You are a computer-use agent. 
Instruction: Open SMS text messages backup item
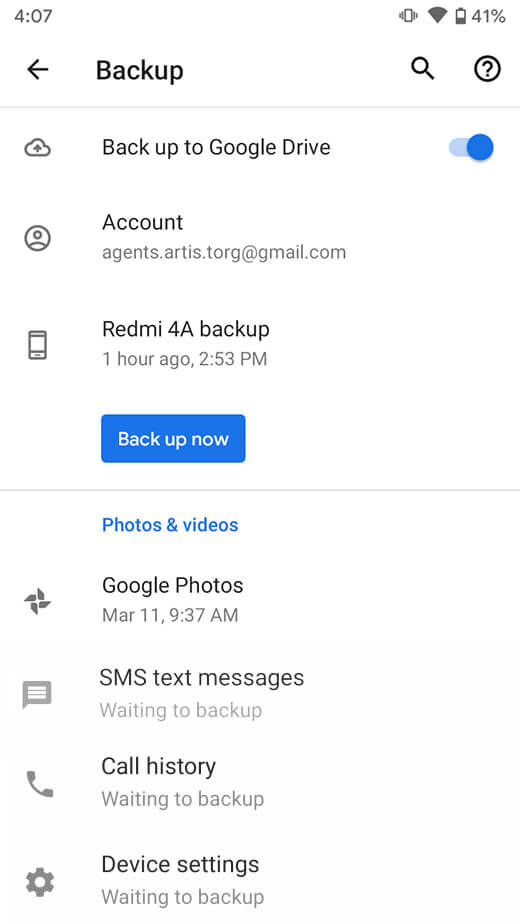coord(260,694)
